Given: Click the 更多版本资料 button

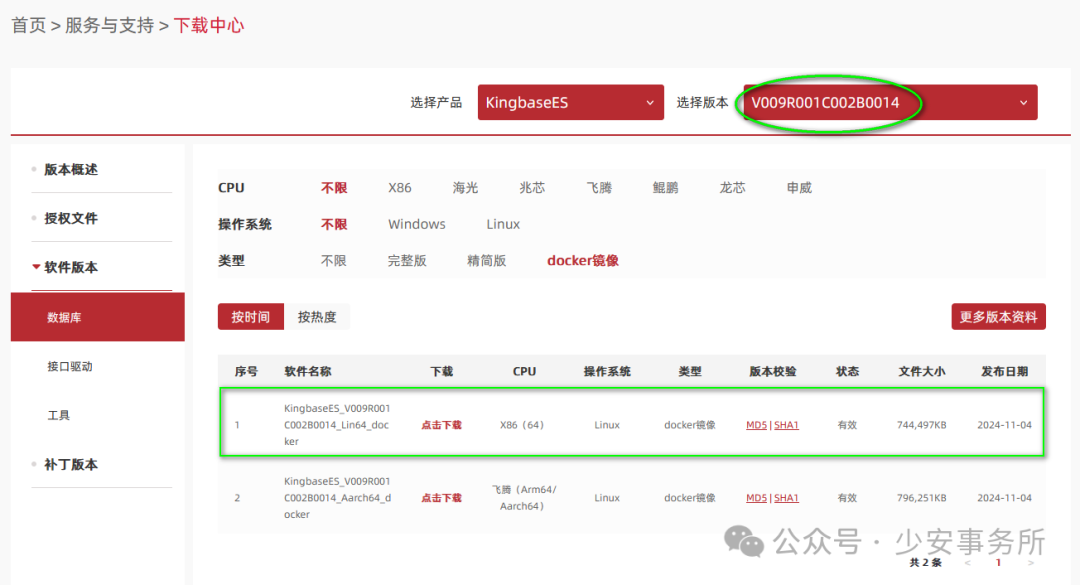Looking at the screenshot, I should tap(998, 316).
